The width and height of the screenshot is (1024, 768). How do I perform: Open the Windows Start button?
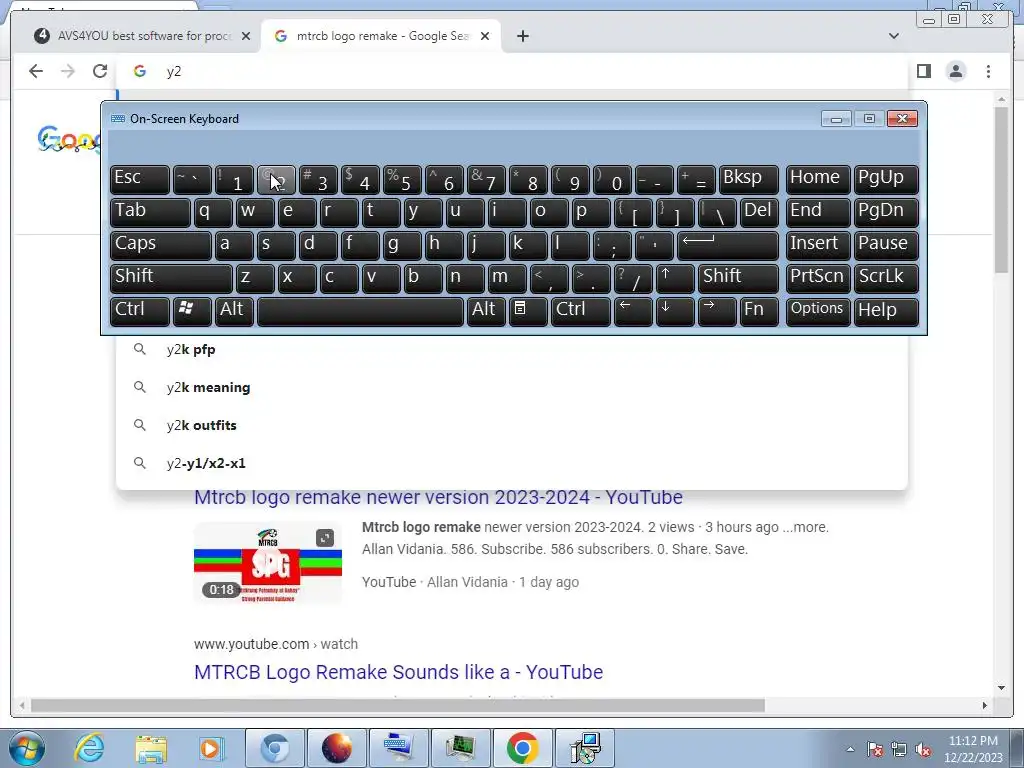(x=25, y=748)
